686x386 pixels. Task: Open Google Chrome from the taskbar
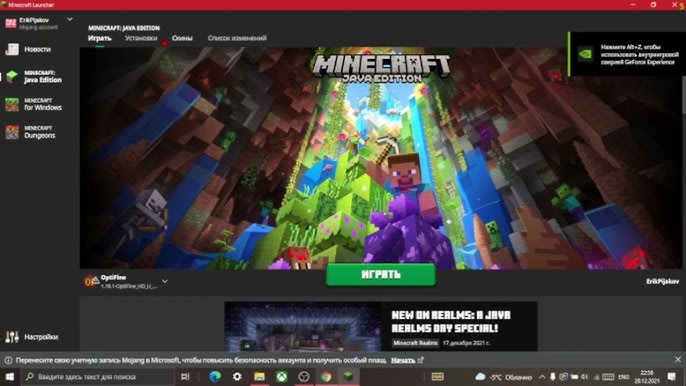click(326, 376)
